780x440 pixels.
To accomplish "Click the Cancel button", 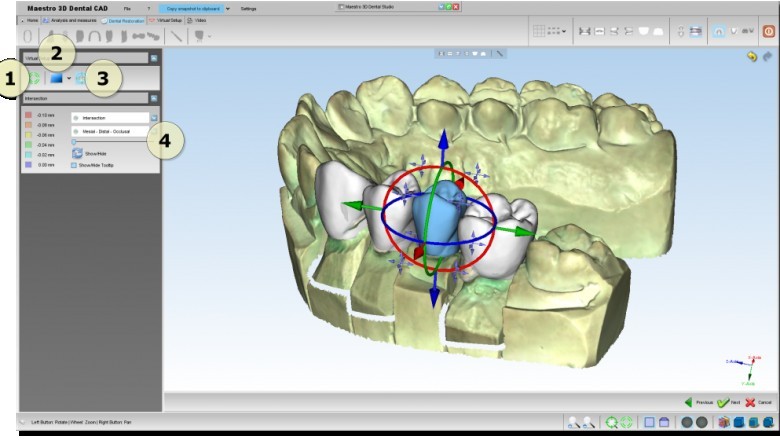I will coord(759,402).
